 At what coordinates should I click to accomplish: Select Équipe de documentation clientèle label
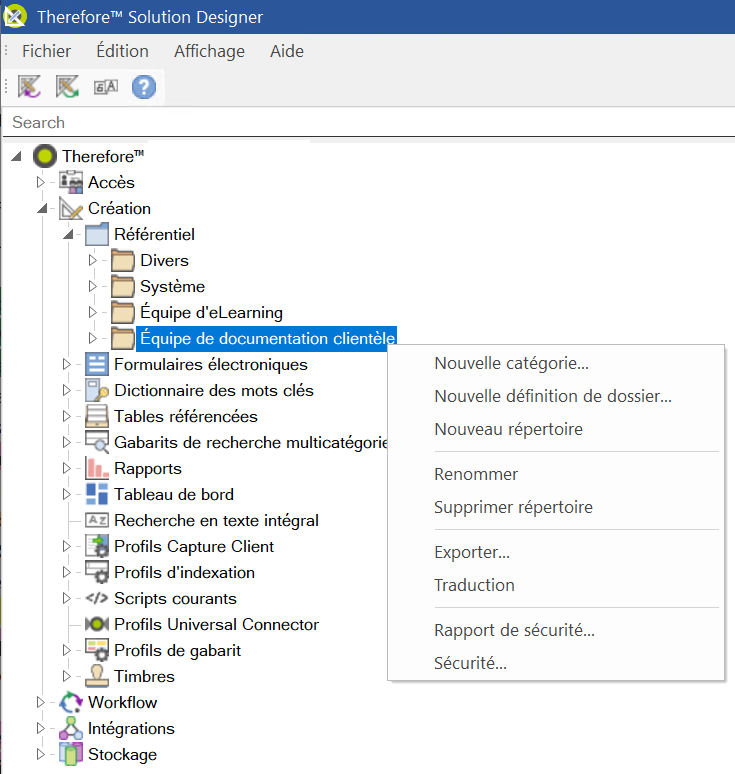pos(267,339)
